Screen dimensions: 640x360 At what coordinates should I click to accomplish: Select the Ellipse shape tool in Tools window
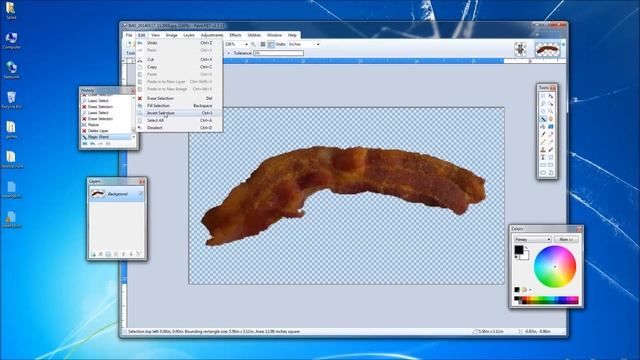coord(543,172)
